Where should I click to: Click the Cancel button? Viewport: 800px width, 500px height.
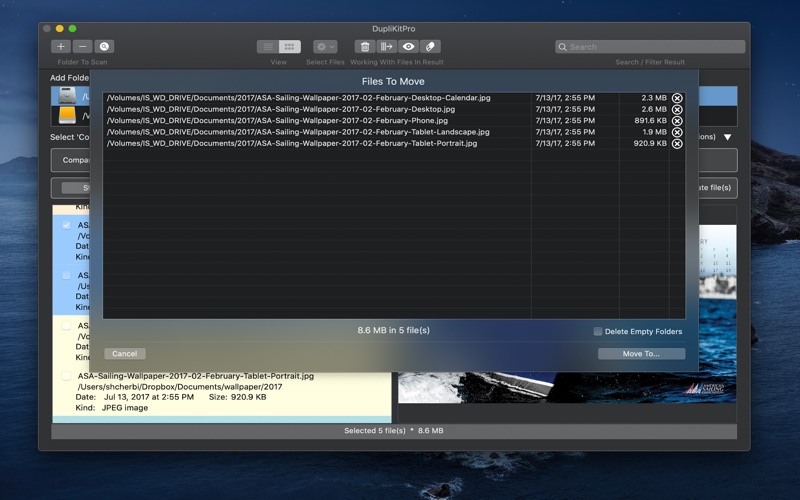coord(124,354)
